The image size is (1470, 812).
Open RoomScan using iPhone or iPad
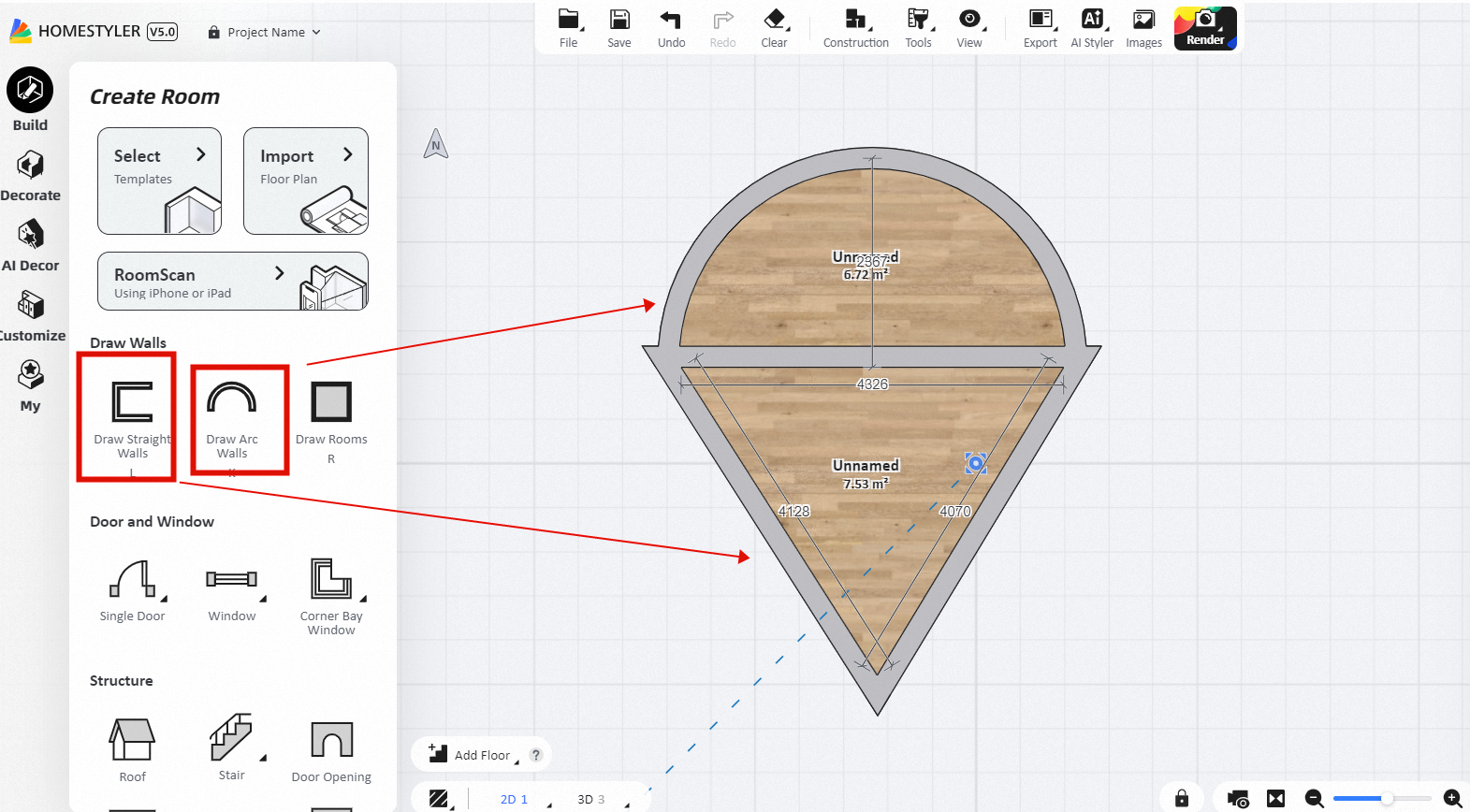[233, 281]
